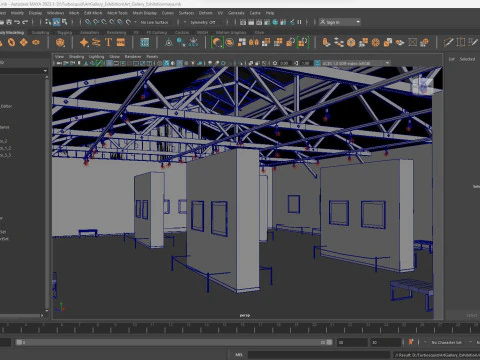Open viewport Panels menu

(152, 57)
